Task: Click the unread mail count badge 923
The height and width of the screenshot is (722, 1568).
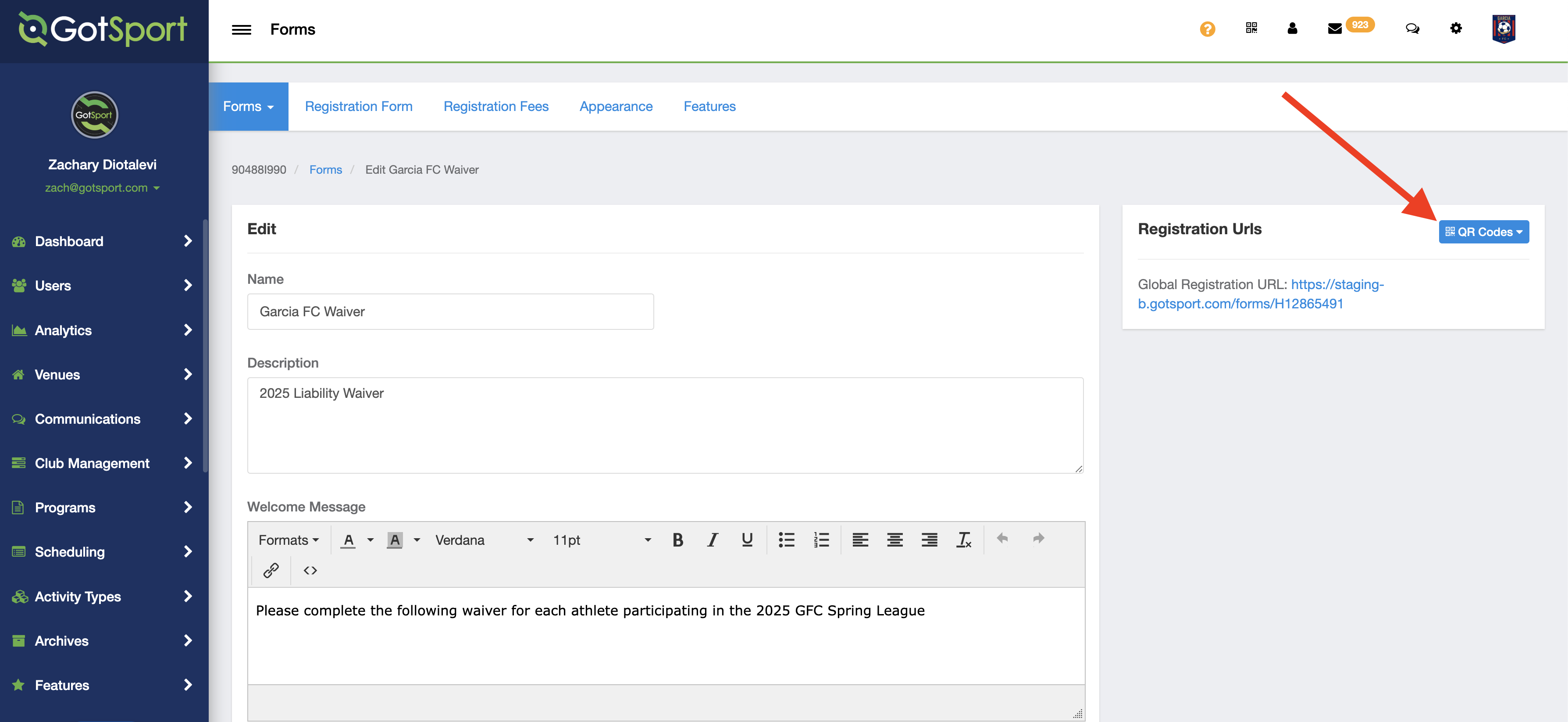Action: (x=1359, y=25)
